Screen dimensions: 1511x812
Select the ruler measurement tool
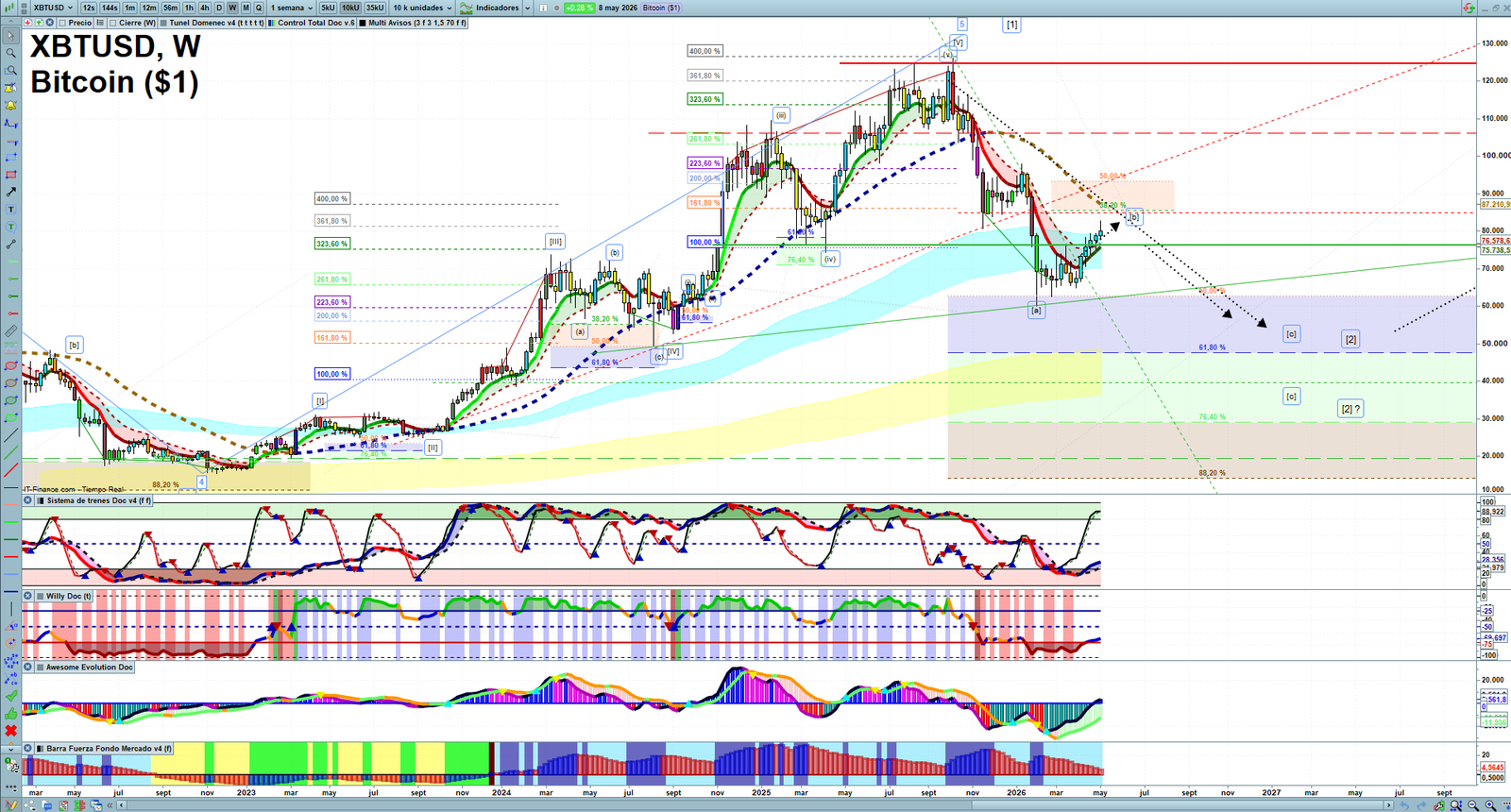click(x=10, y=331)
